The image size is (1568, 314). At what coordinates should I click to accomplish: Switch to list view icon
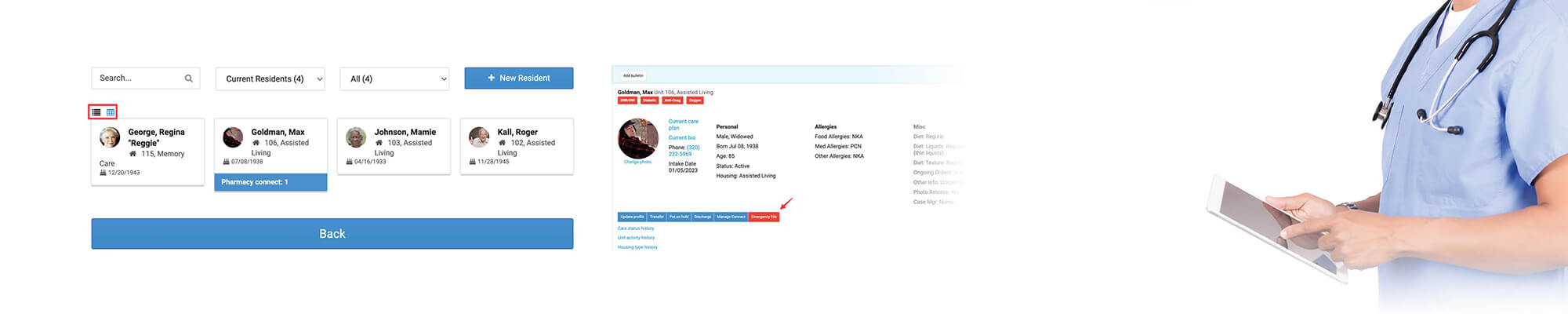click(96, 112)
